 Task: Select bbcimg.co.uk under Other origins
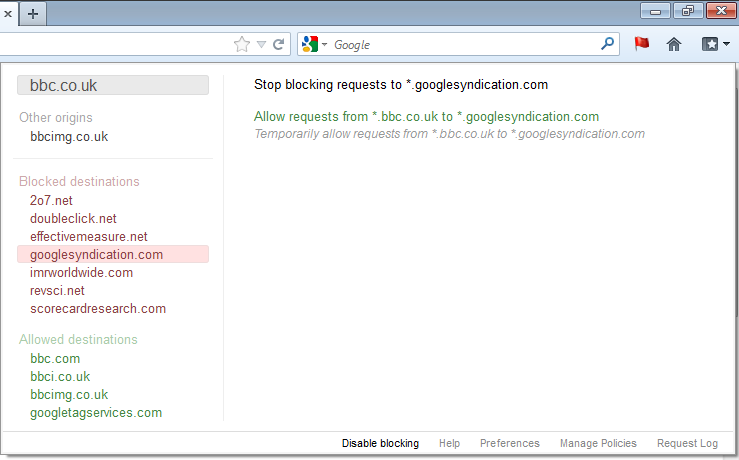pyautogui.click(x=69, y=137)
